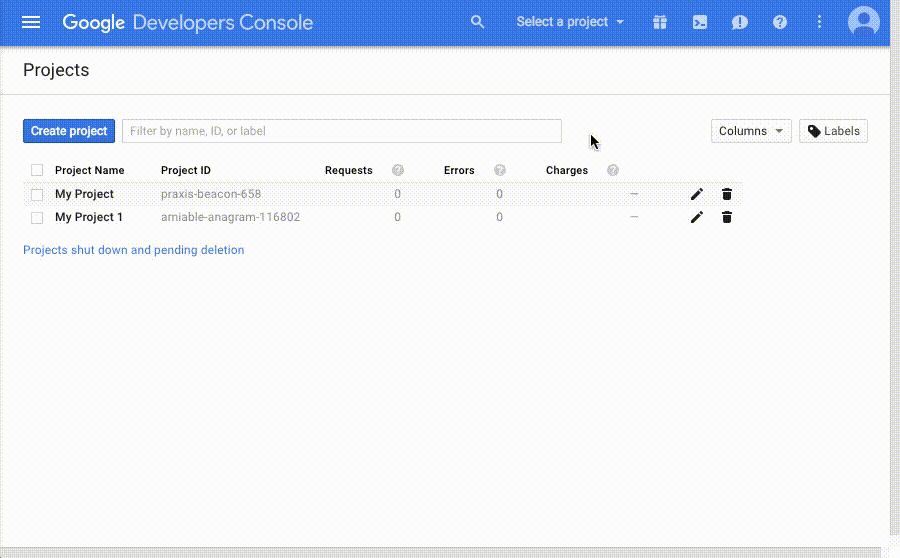The image size is (900, 558).
Task: Edit My Project with pencil icon
Action: pos(697,194)
